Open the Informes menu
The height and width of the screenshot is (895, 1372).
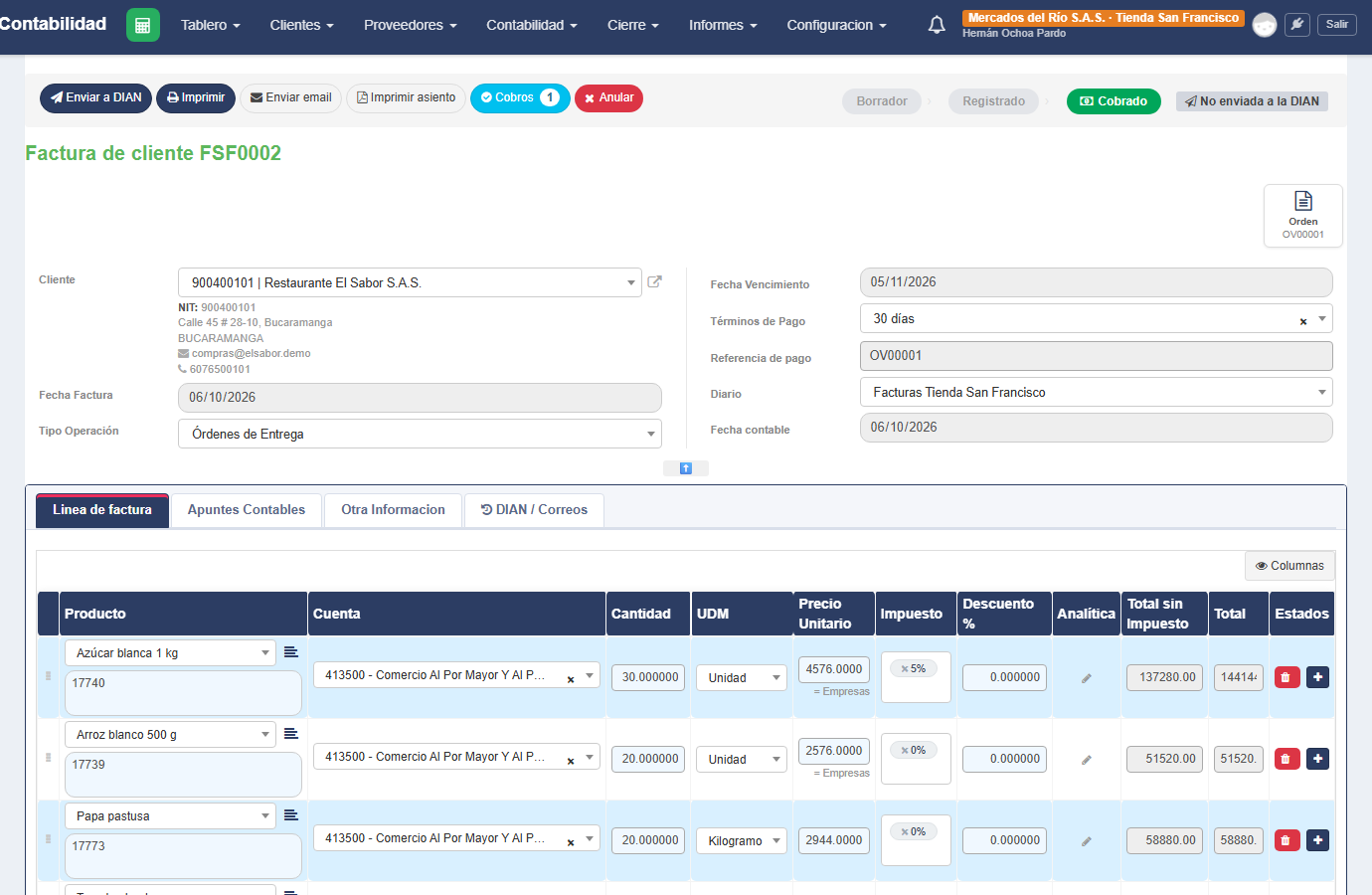coord(723,25)
